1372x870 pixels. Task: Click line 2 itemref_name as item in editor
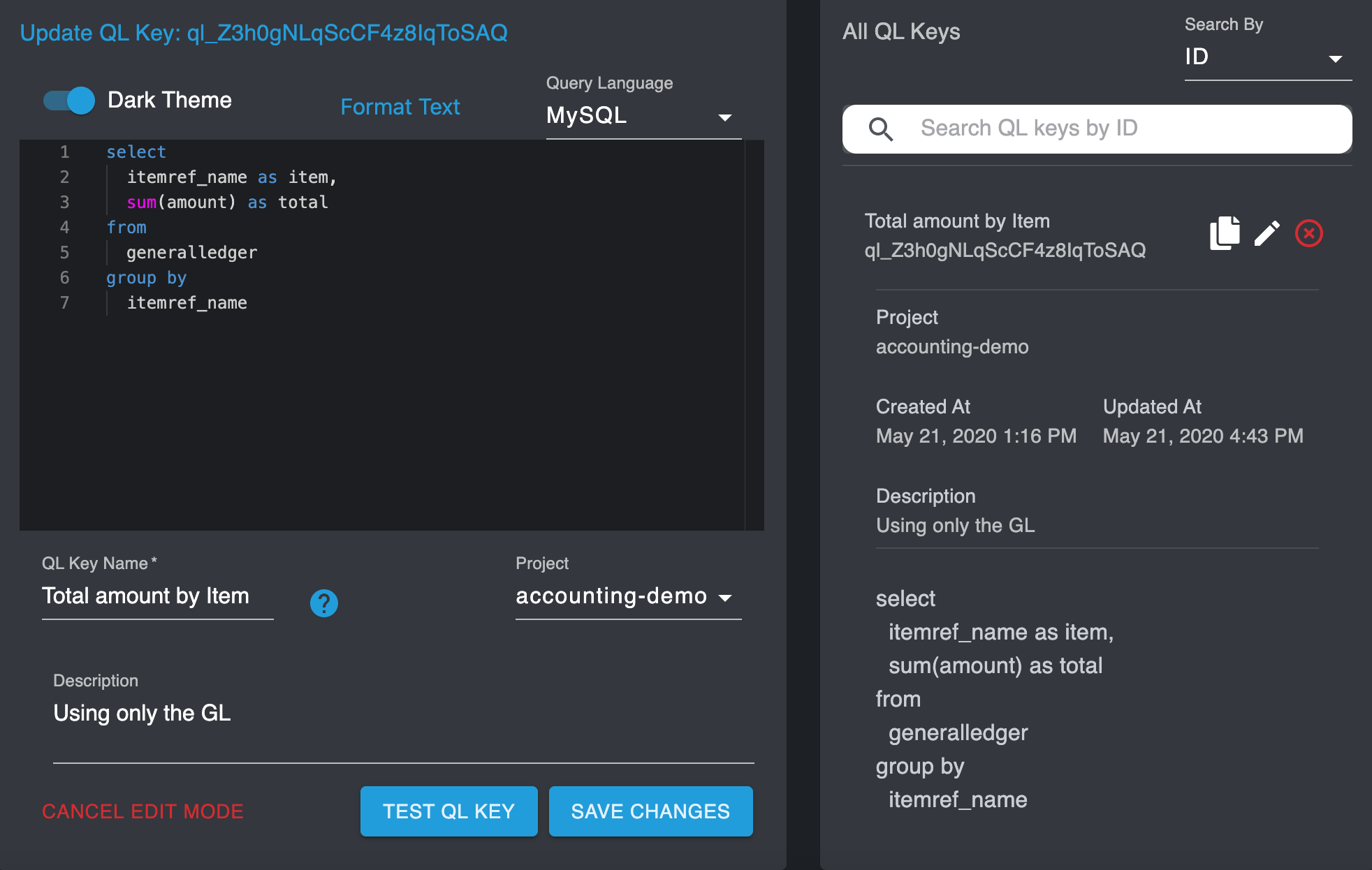pyautogui.click(x=231, y=177)
